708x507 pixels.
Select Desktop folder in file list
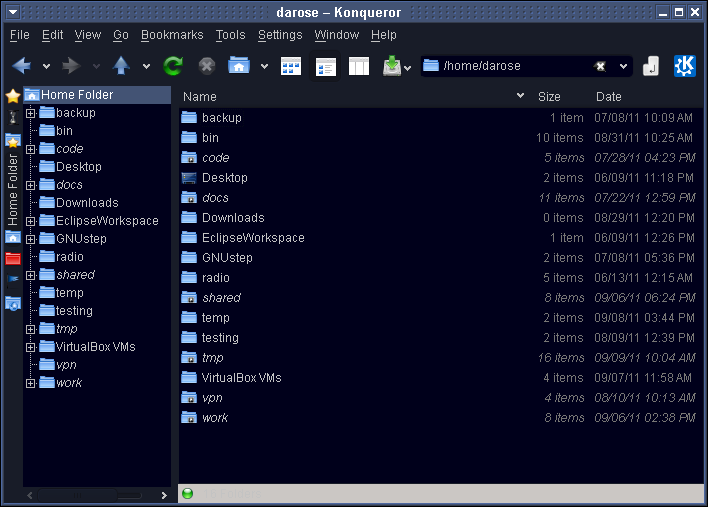pyautogui.click(x=225, y=178)
